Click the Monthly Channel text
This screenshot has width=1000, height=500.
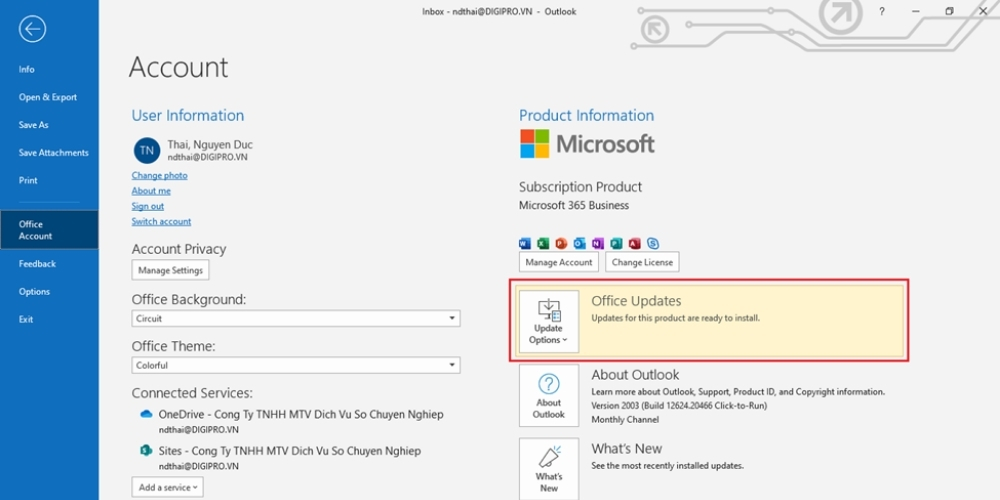click(625, 420)
